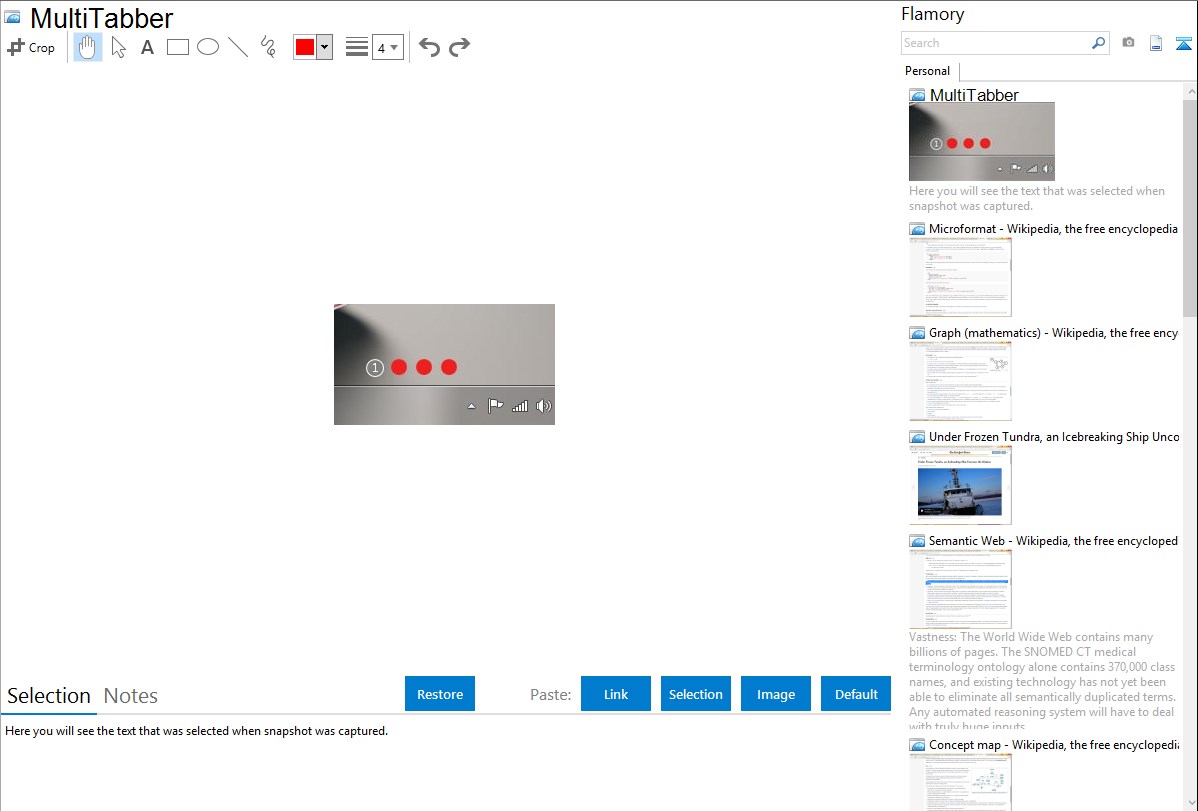Click the line thickness icon
This screenshot has height=811, width=1198.
tap(357, 47)
